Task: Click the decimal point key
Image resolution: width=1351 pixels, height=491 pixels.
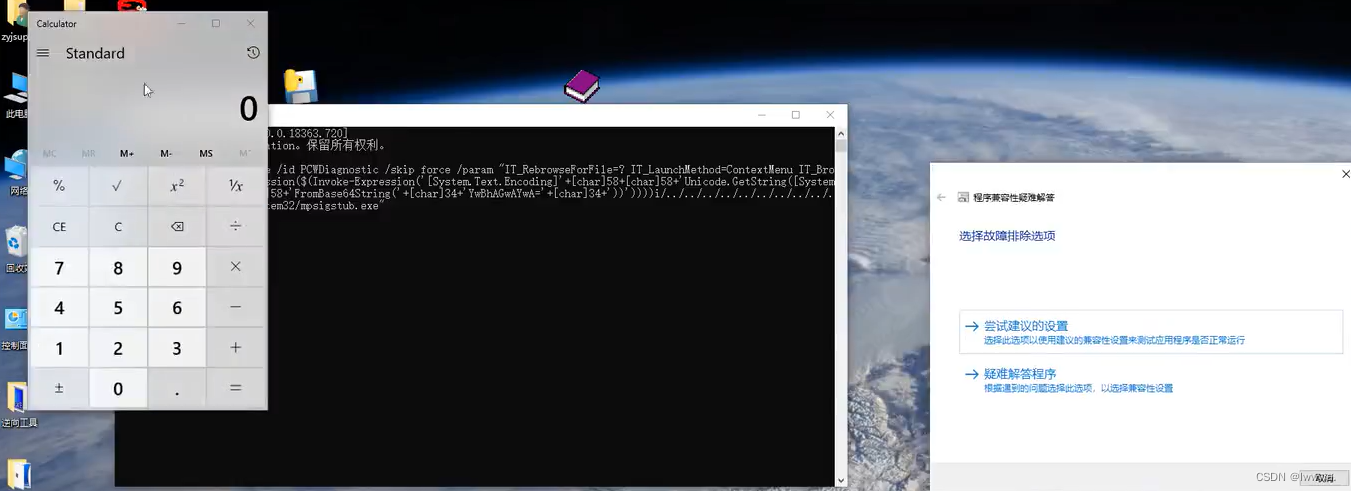Action: click(177, 388)
